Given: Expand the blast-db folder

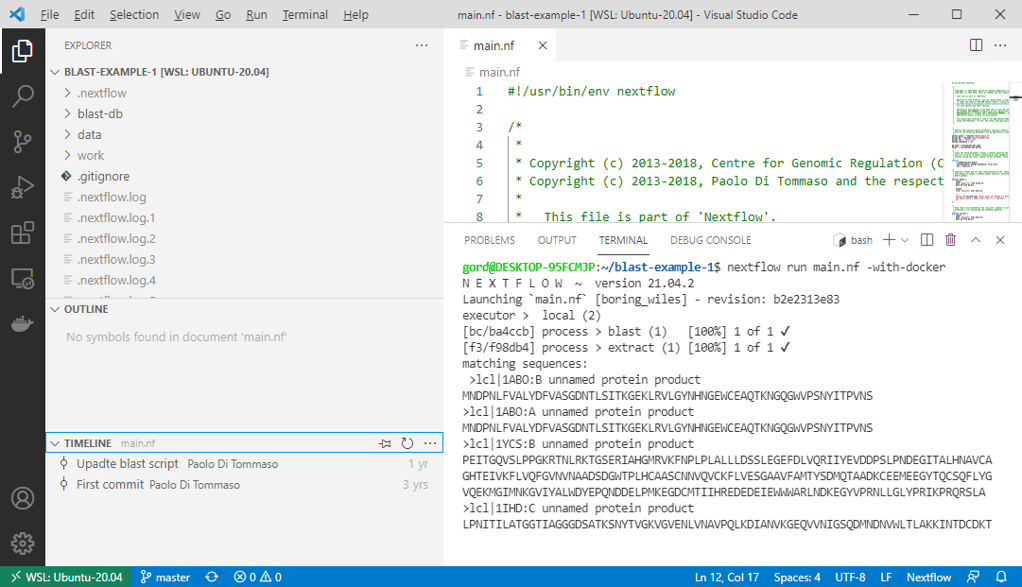Looking at the screenshot, I should click(99, 112).
